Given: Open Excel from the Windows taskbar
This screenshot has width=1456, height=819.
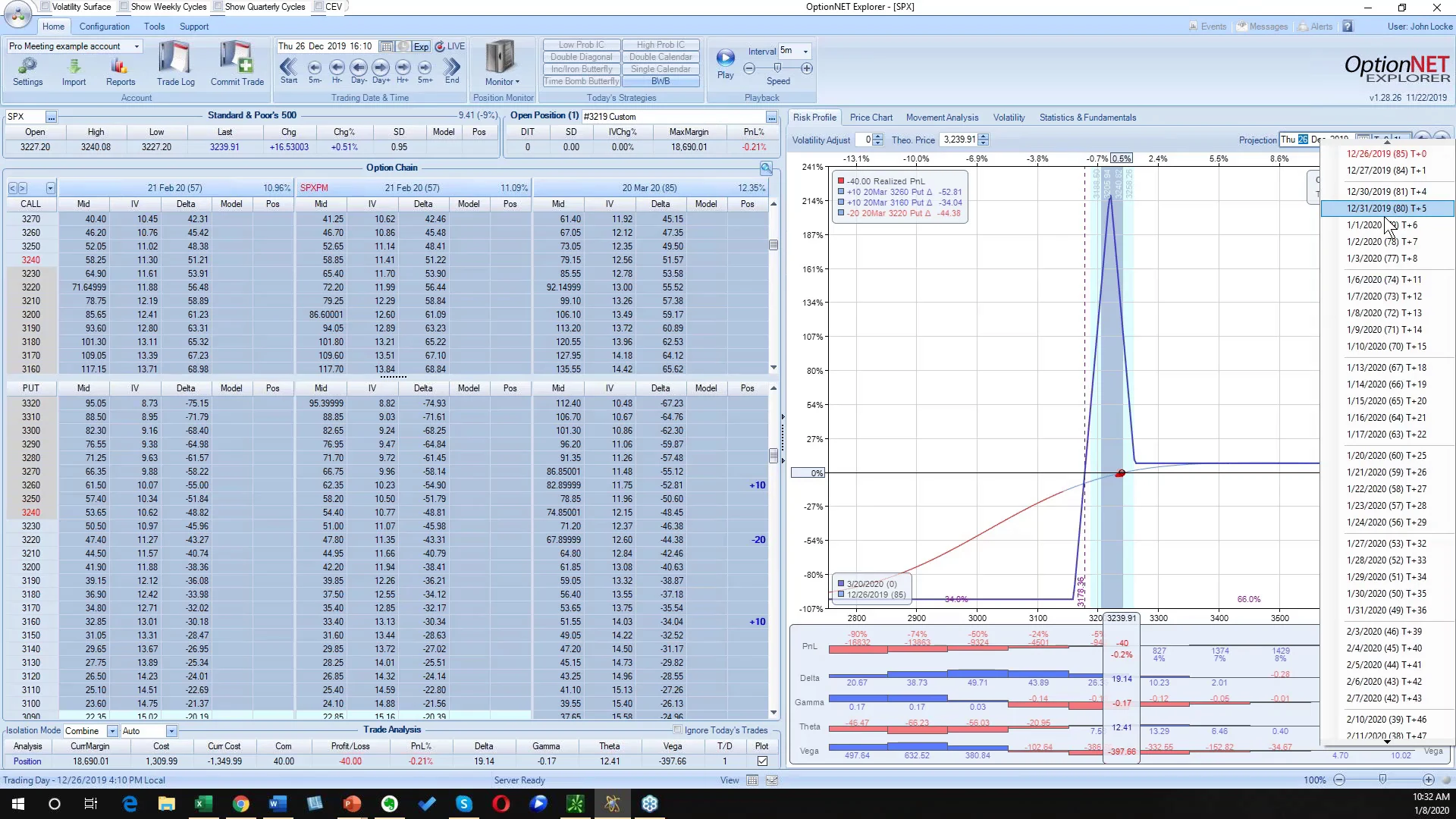Looking at the screenshot, I should [x=203, y=804].
